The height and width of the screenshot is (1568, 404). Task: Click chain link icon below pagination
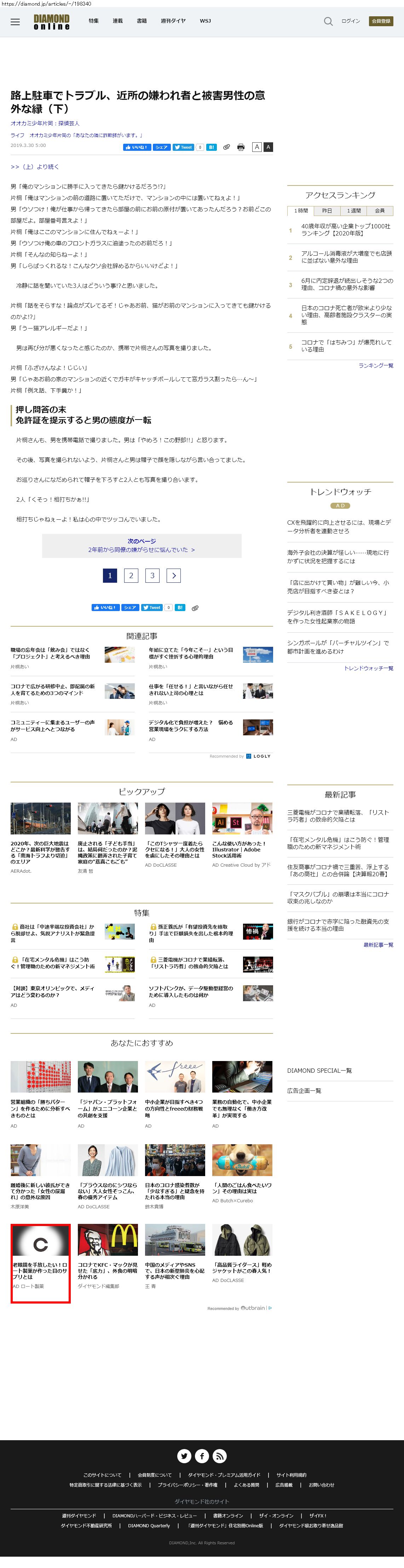point(195,608)
